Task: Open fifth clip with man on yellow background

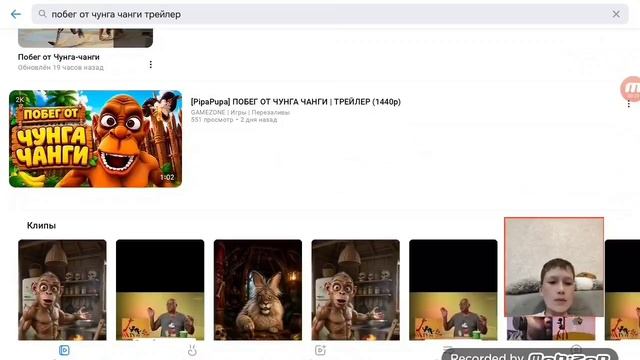Action: 453,290
